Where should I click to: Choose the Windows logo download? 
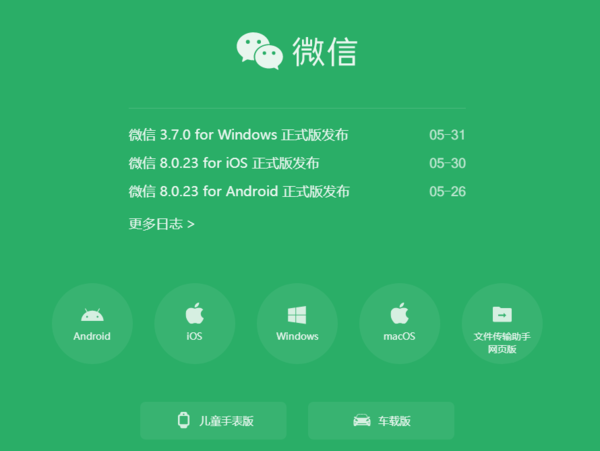pos(297,315)
